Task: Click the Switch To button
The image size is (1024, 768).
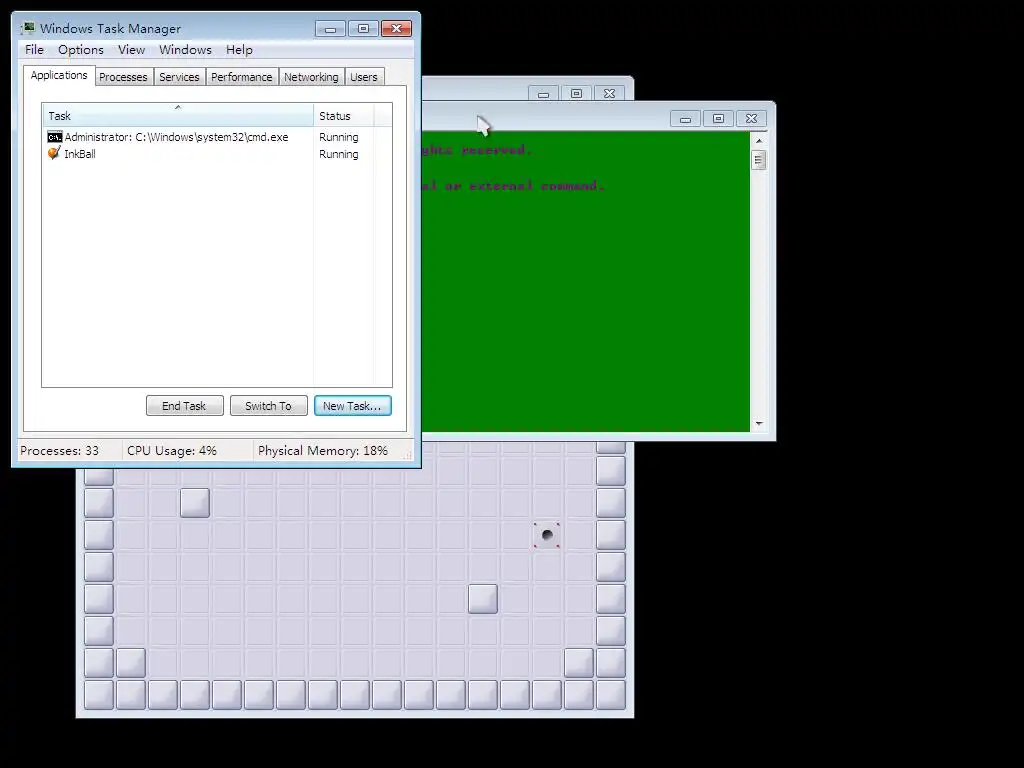Action: coord(268,406)
